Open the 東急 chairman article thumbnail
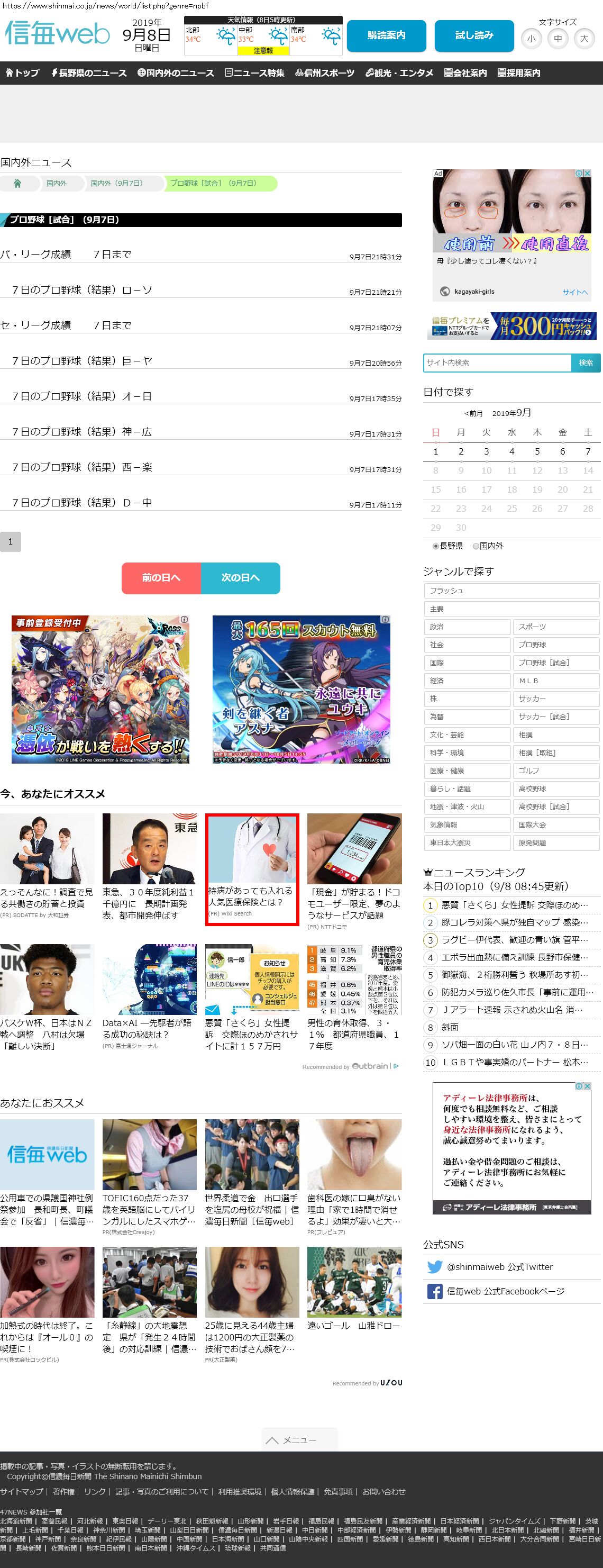Screen dimensions: 603x1568 tap(150, 848)
